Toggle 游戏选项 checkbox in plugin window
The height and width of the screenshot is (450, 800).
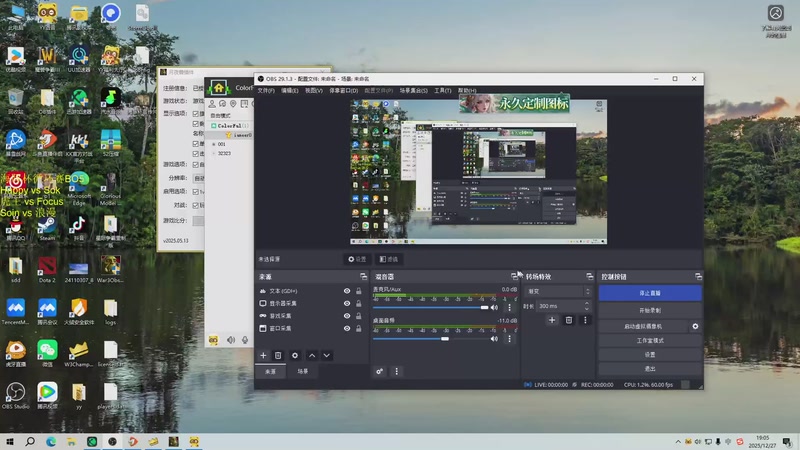tap(195, 164)
